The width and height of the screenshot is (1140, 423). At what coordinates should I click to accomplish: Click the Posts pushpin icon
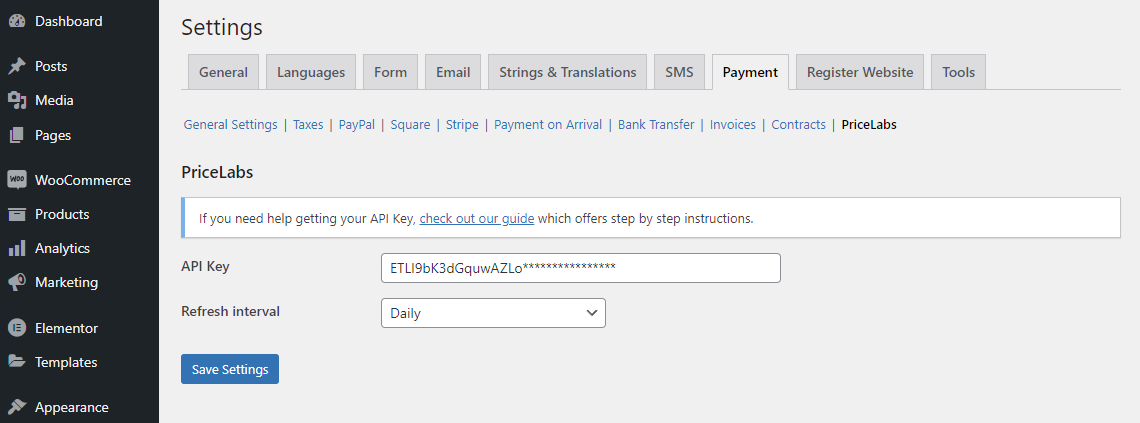point(17,66)
